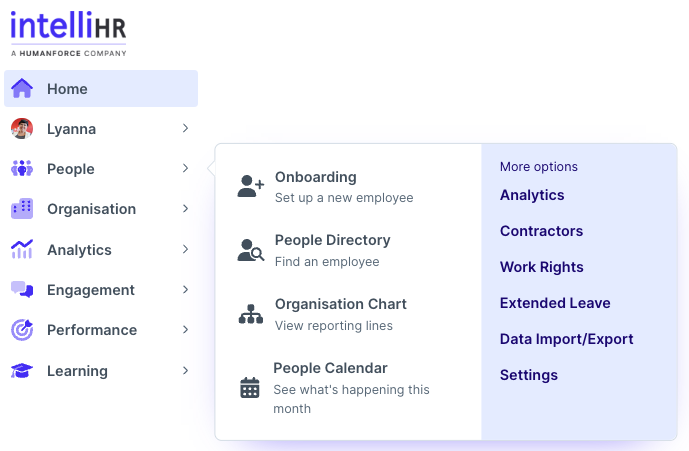This screenshot has width=689, height=451.
Task: Click Lyanna's profile avatar
Action: click(x=22, y=129)
